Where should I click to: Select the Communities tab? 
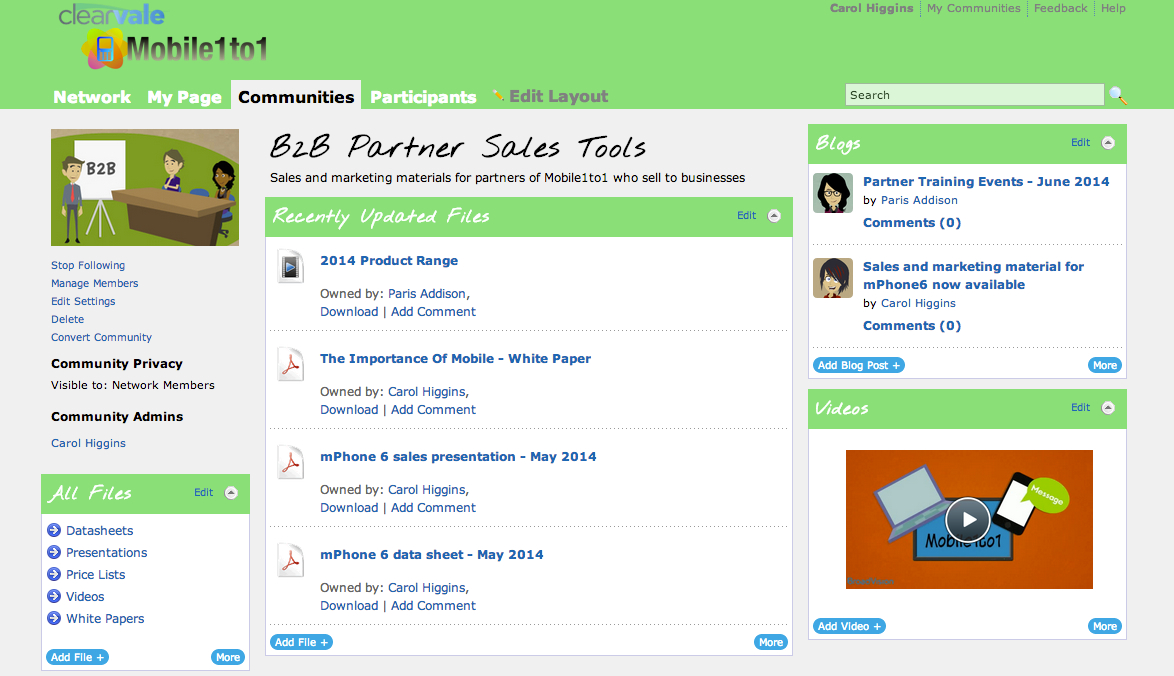pyautogui.click(x=296, y=97)
